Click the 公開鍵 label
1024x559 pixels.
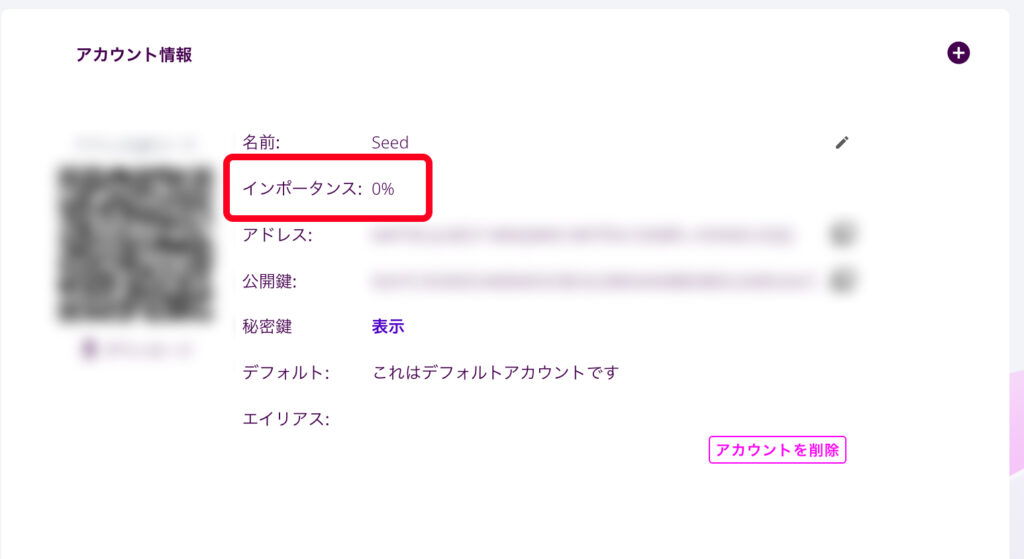(269, 281)
